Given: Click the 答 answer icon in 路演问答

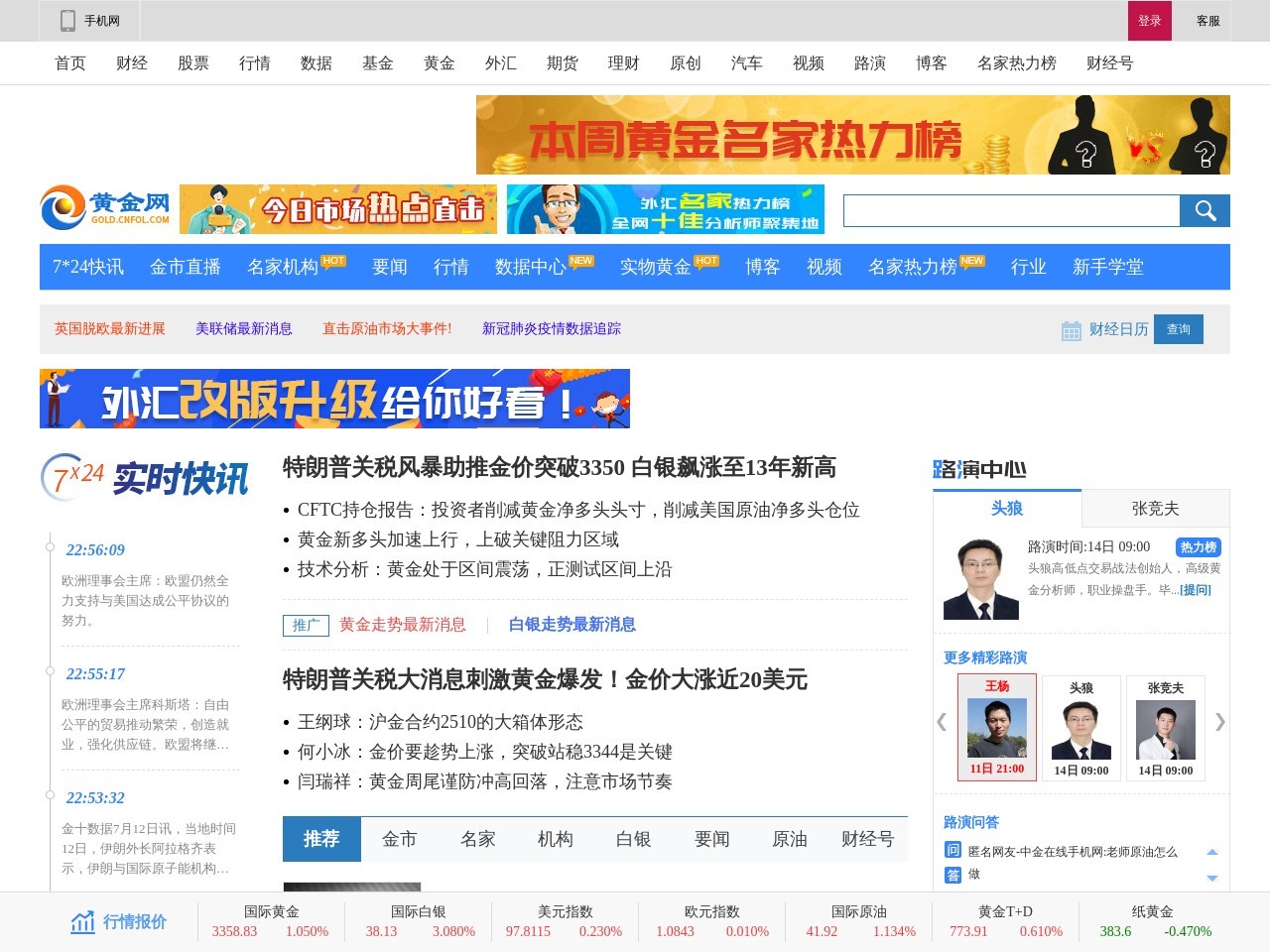Looking at the screenshot, I should coord(952,875).
